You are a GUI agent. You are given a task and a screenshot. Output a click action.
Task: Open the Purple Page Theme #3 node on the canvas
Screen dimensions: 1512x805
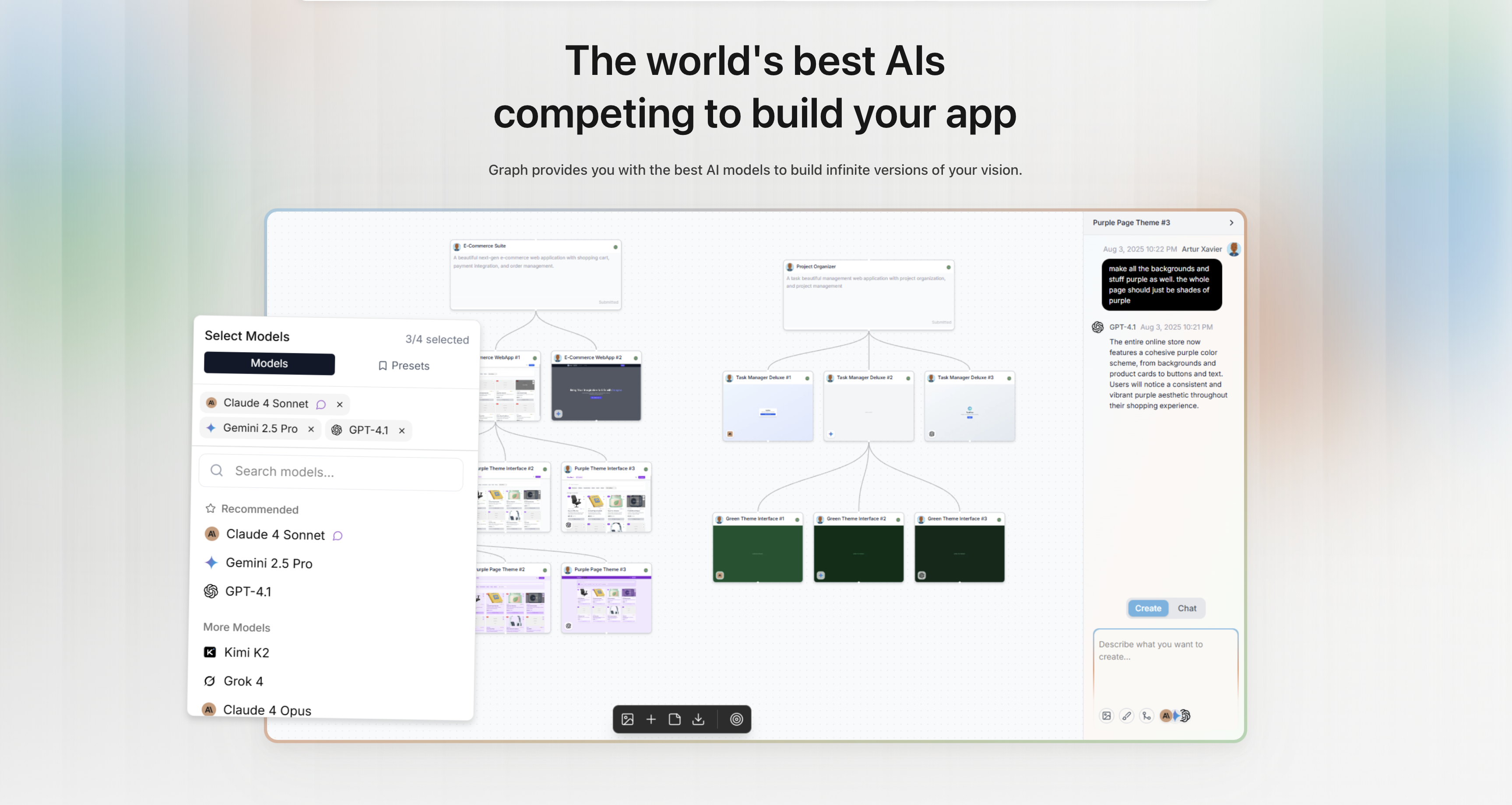[x=606, y=598]
